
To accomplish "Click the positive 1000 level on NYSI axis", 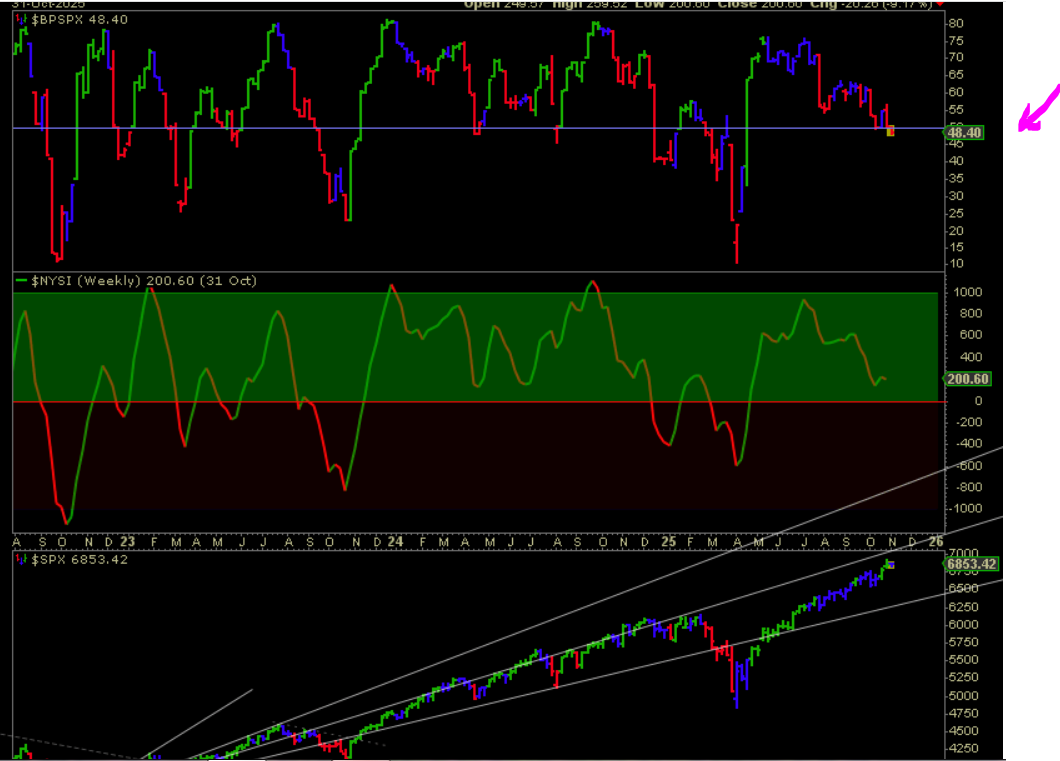I will pyautogui.click(x=967, y=292).
